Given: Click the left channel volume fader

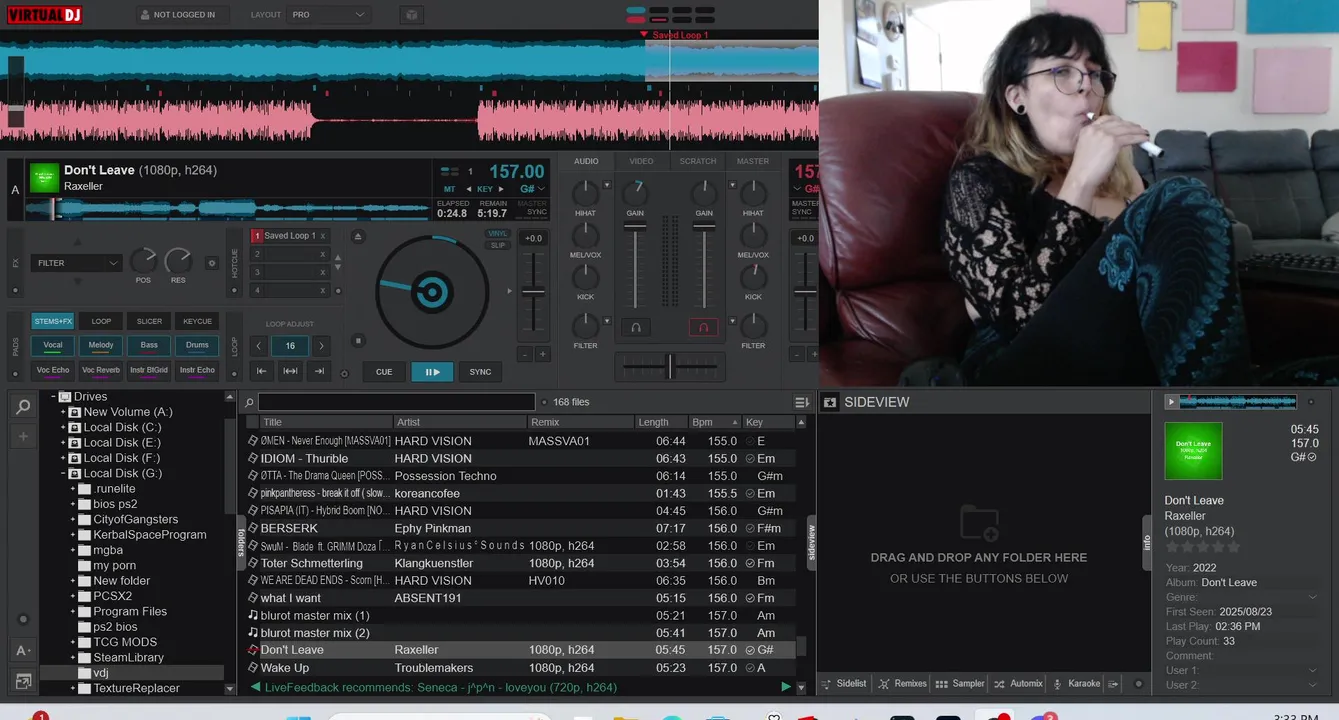Looking at the screenshot, I should 635,265.
